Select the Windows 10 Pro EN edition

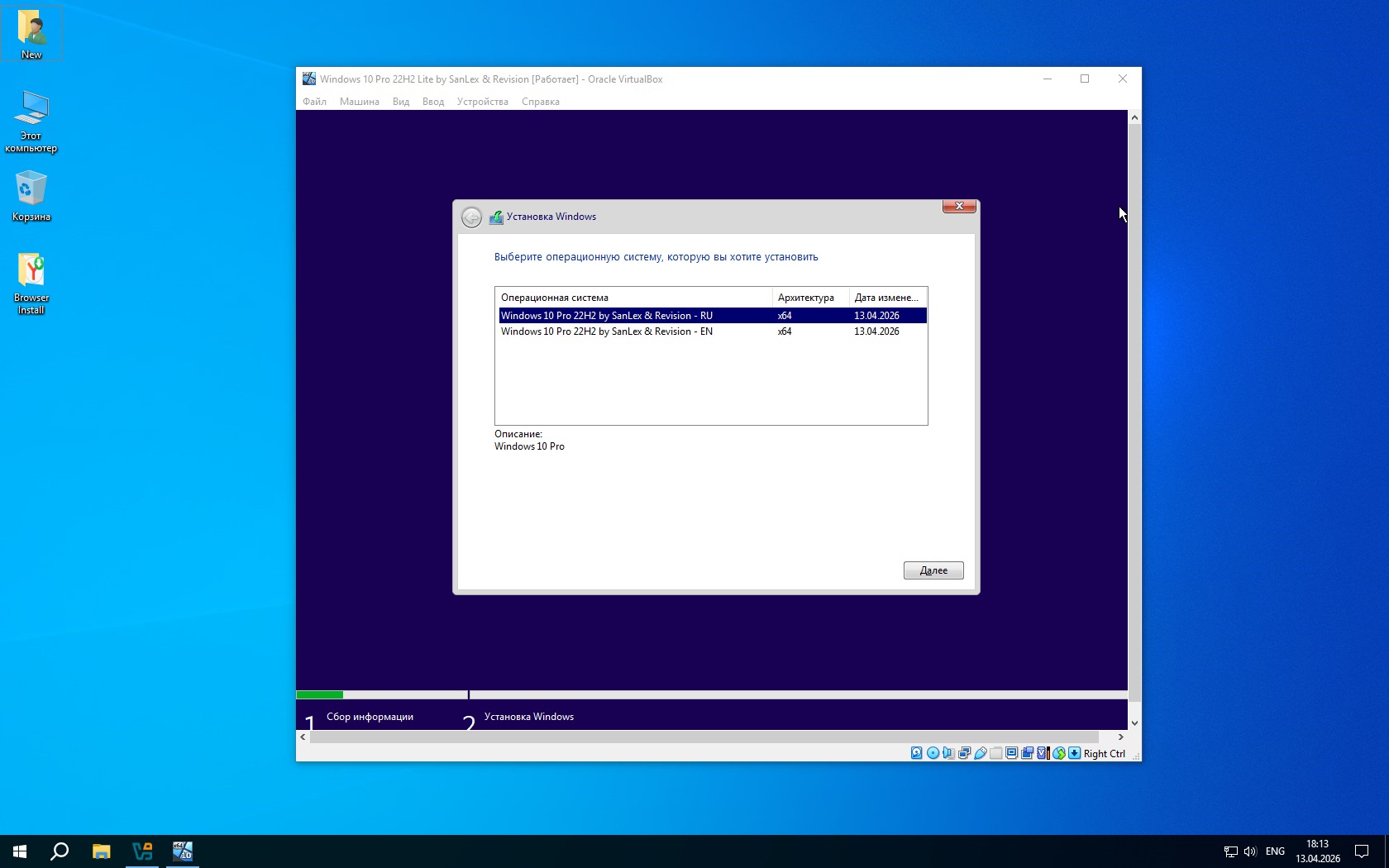tap(606, 331)
